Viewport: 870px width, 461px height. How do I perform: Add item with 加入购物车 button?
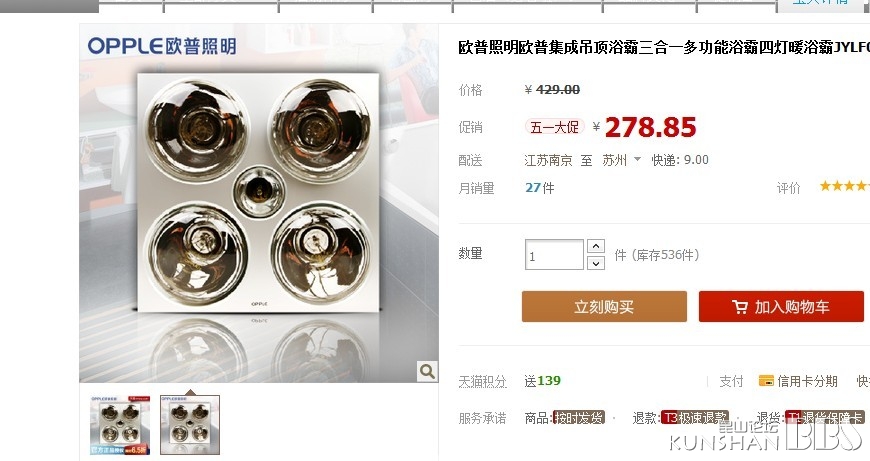coord(781,307)
